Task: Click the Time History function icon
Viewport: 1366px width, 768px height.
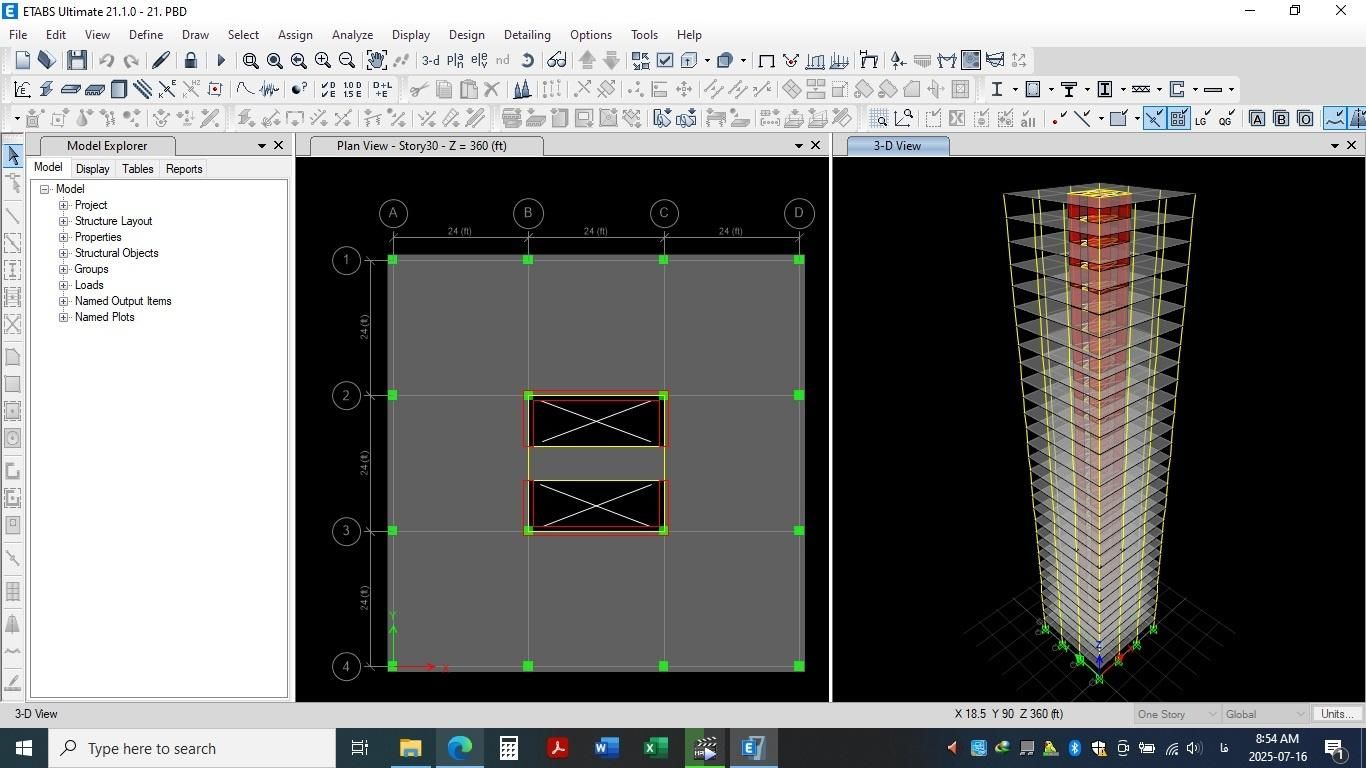Action: pos(270,89)
